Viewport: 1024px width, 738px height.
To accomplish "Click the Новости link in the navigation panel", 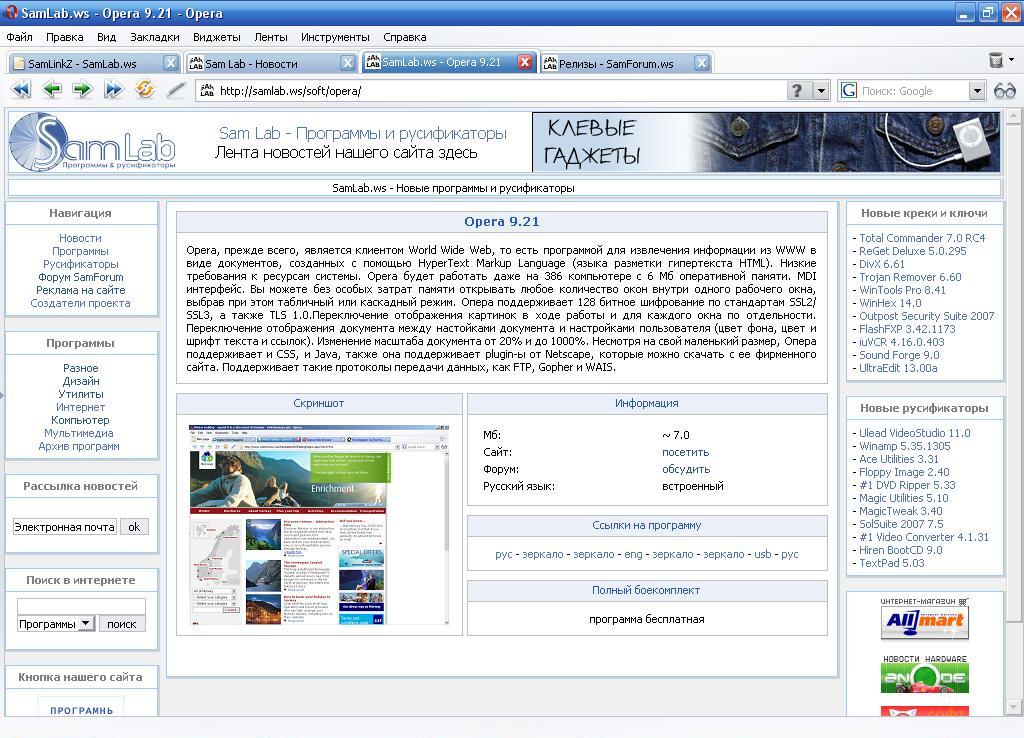I will (80, 238).
